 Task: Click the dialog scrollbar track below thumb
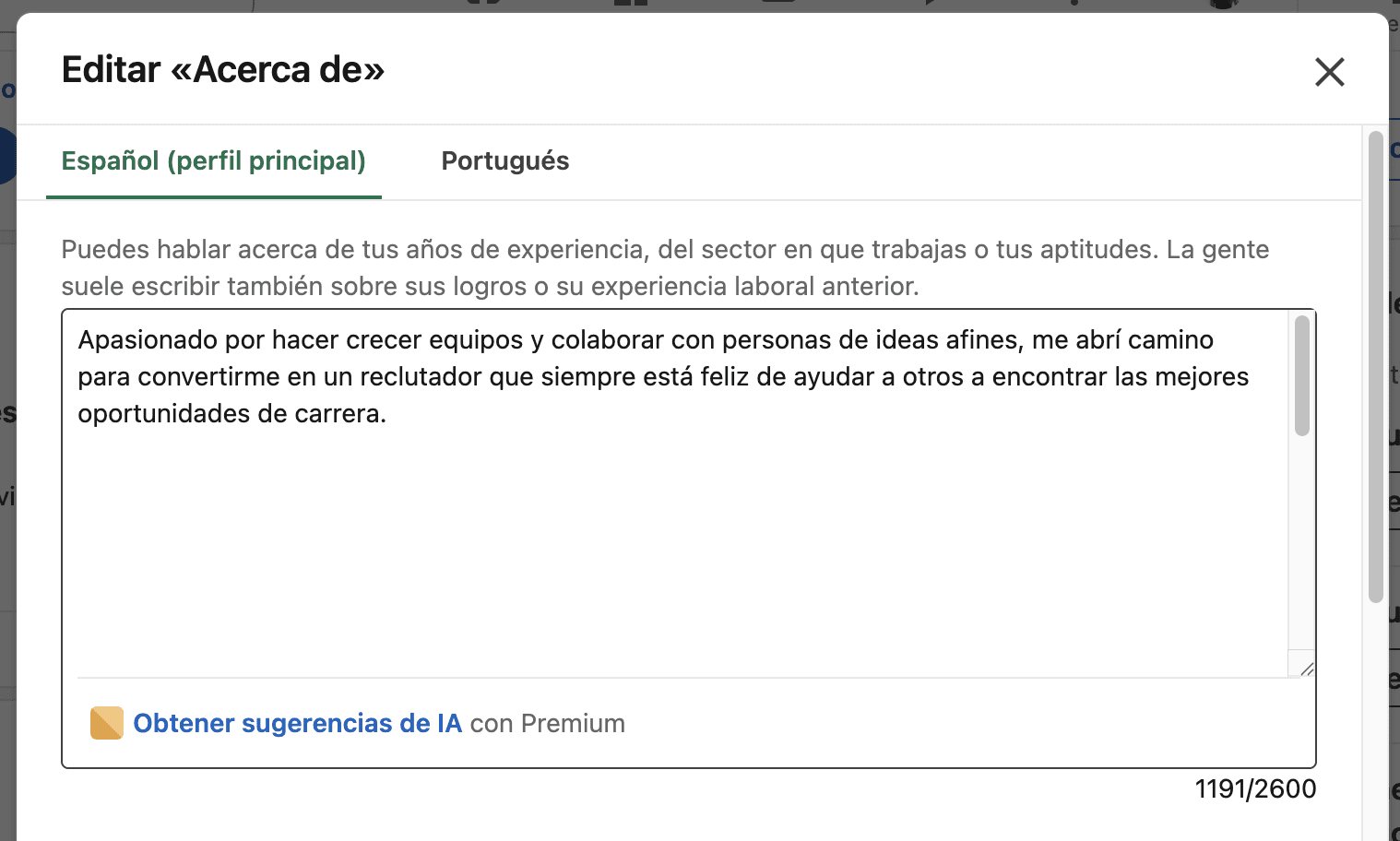(1375, 719)
